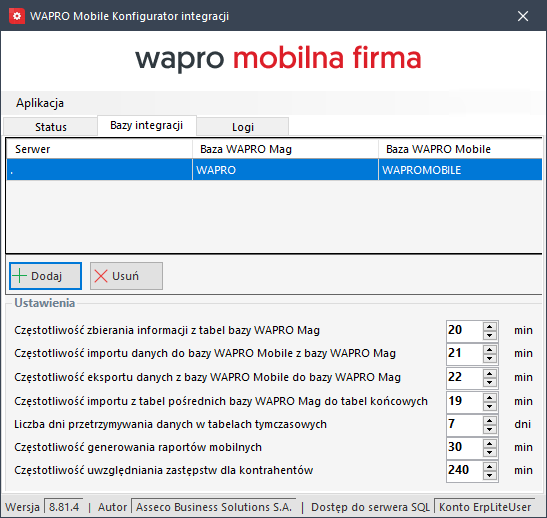Click the Dodaj button

click(x=45, y=276)
